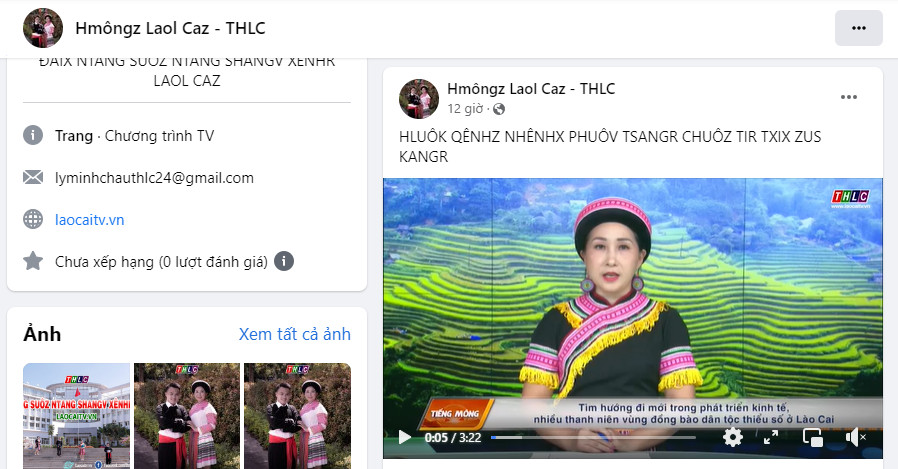Open the laocaitv.vn website link
898x469 pixels.
point(89,220)
